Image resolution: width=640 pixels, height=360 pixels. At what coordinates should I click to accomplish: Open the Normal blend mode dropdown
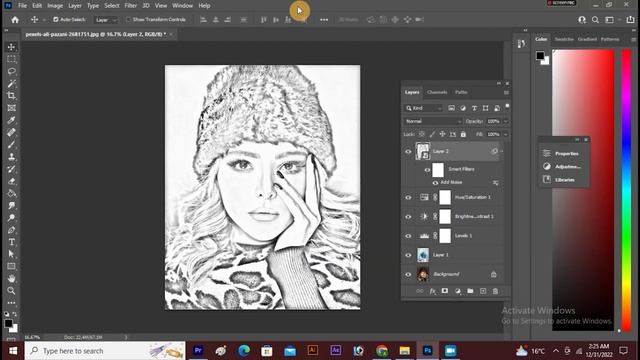pos(433,121)
